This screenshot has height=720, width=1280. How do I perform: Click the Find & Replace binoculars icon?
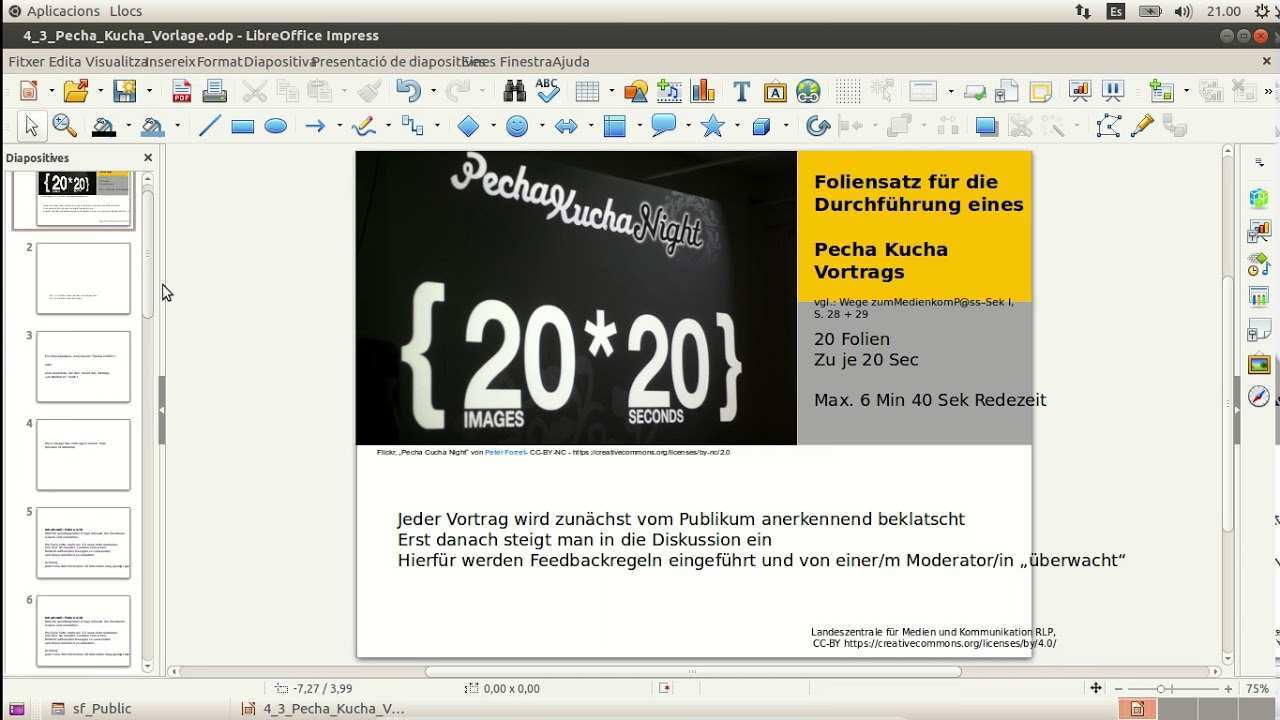point(514,92)
